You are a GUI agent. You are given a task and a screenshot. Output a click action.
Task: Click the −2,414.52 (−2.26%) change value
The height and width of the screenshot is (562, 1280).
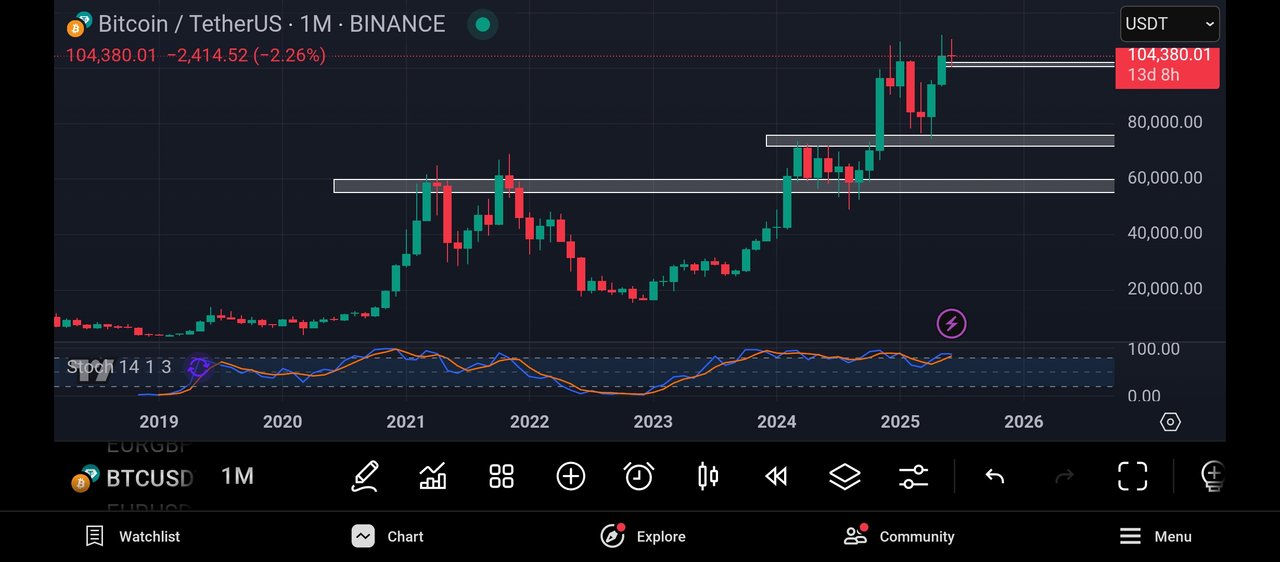(245, 55)
